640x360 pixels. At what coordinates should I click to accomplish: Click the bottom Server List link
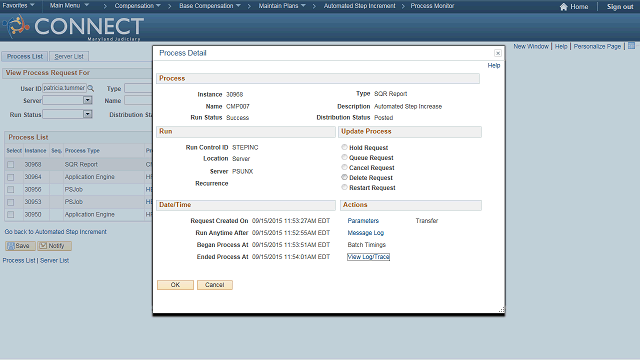click(x=54, y=260)
